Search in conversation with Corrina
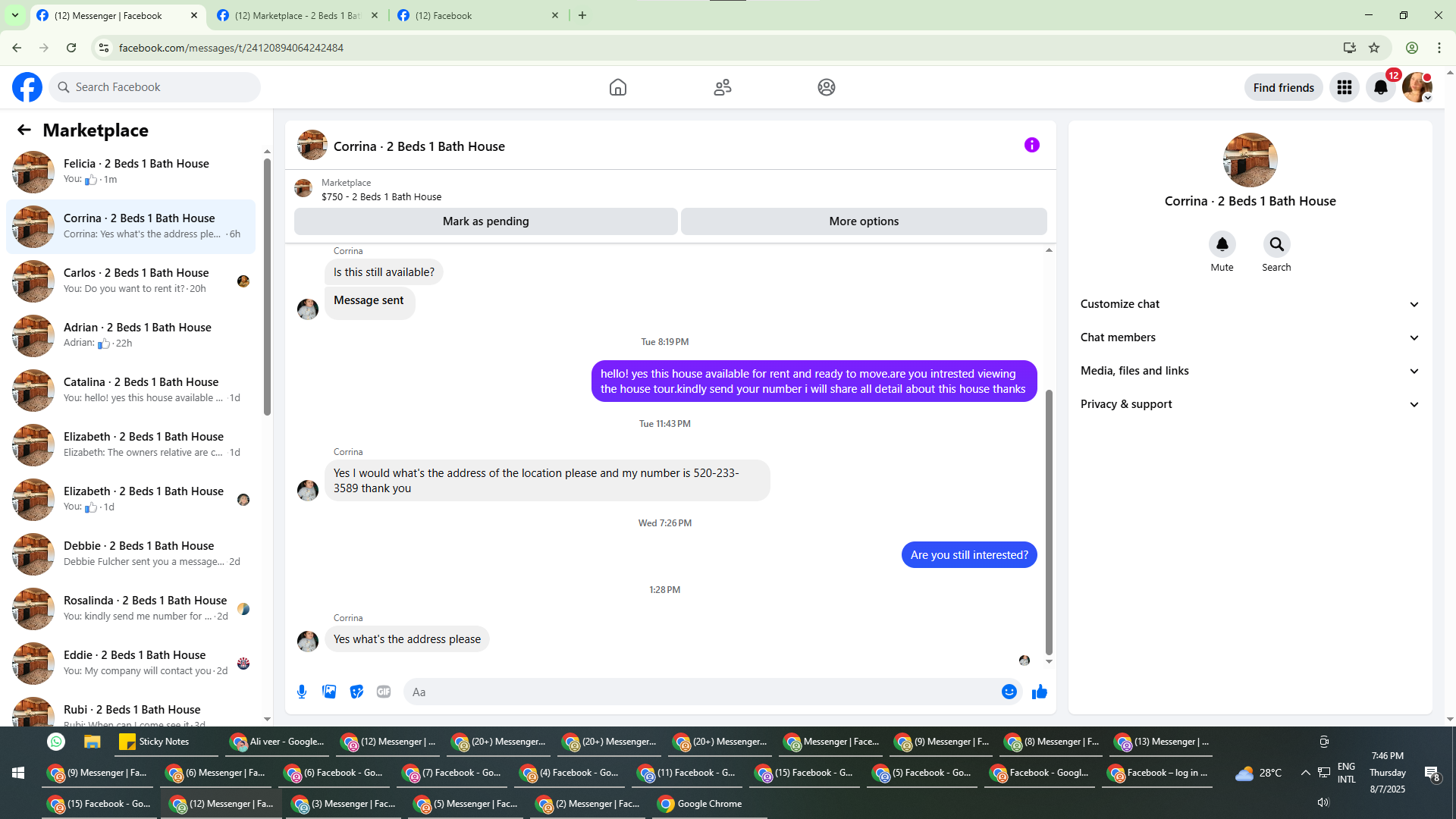1456x819 pixels. [1277, 244]
